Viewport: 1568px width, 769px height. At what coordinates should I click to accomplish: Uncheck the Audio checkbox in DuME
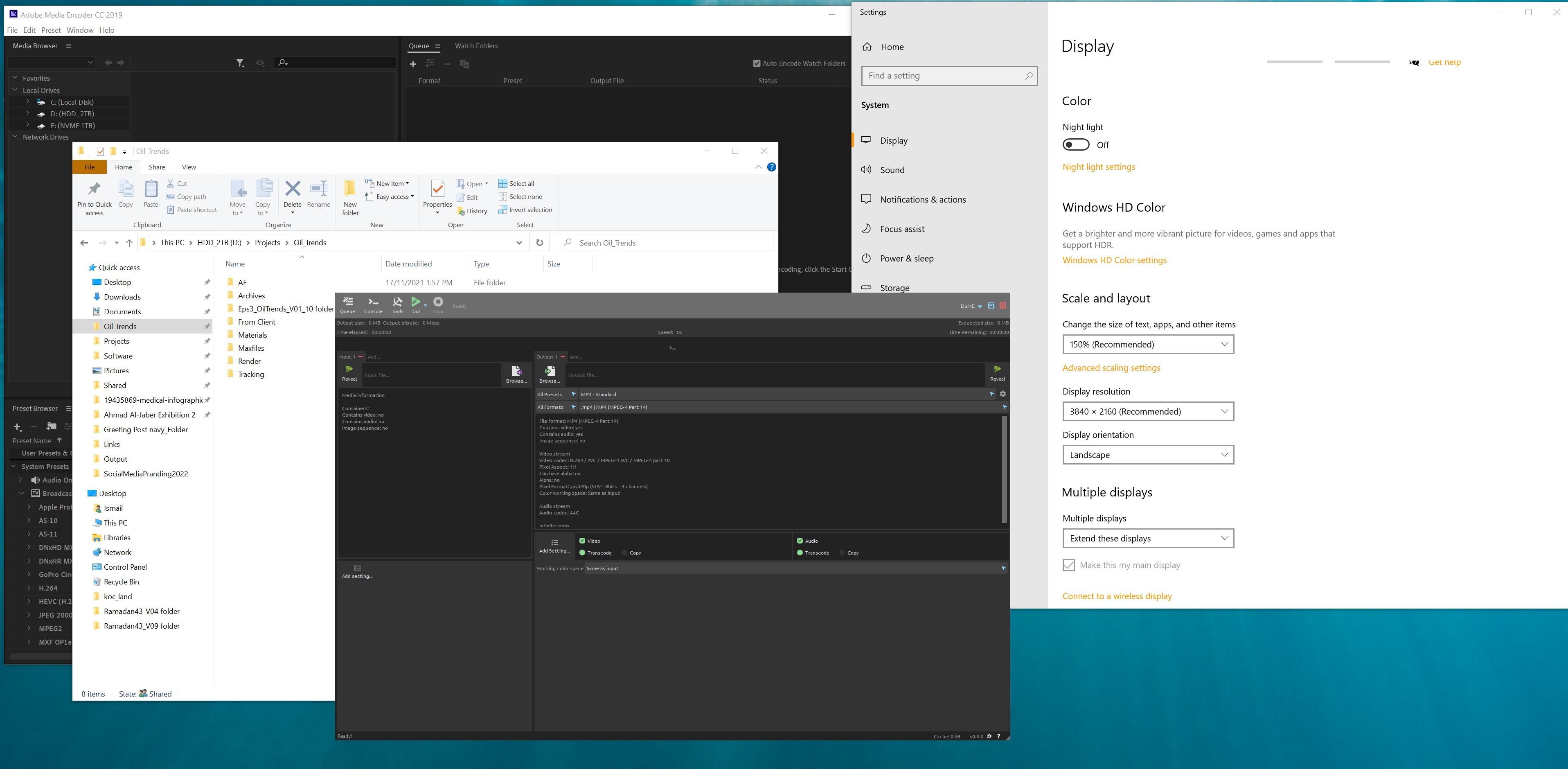pyautogui.click(x=800, y=541)
